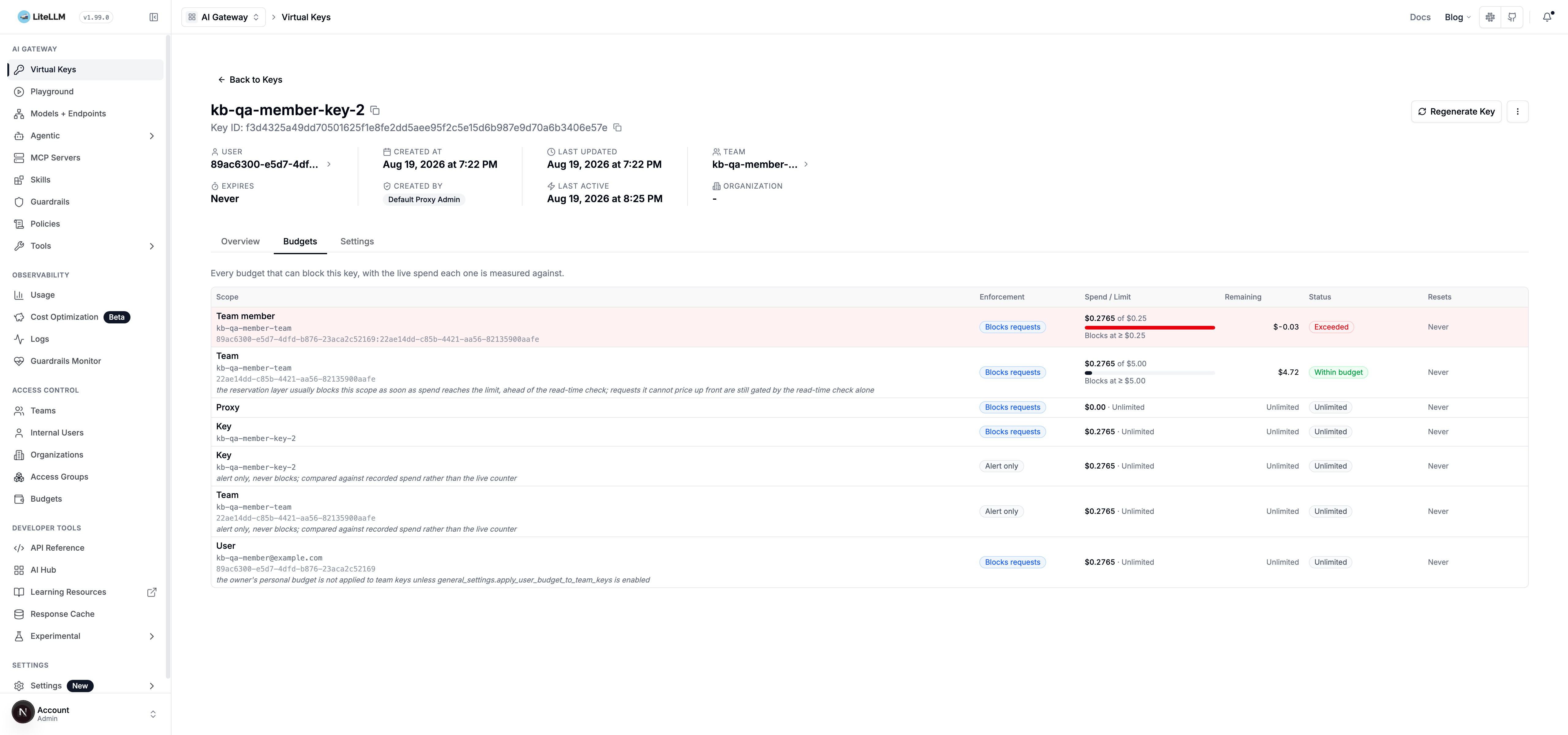Click Alert only badge for kb-qa-member-key-2
This screenshot has width=1568, height=735.
coord(1002,466)
